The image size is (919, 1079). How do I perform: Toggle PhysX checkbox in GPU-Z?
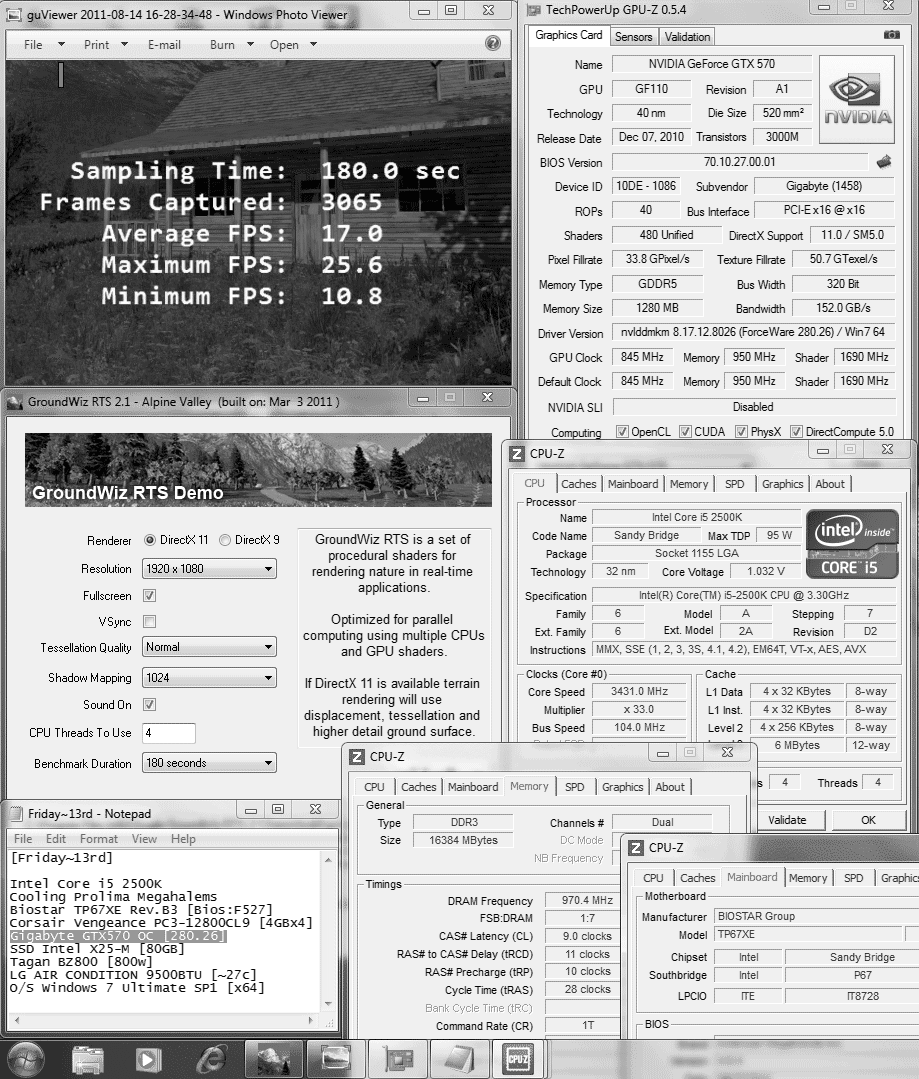tap(741, 431)
